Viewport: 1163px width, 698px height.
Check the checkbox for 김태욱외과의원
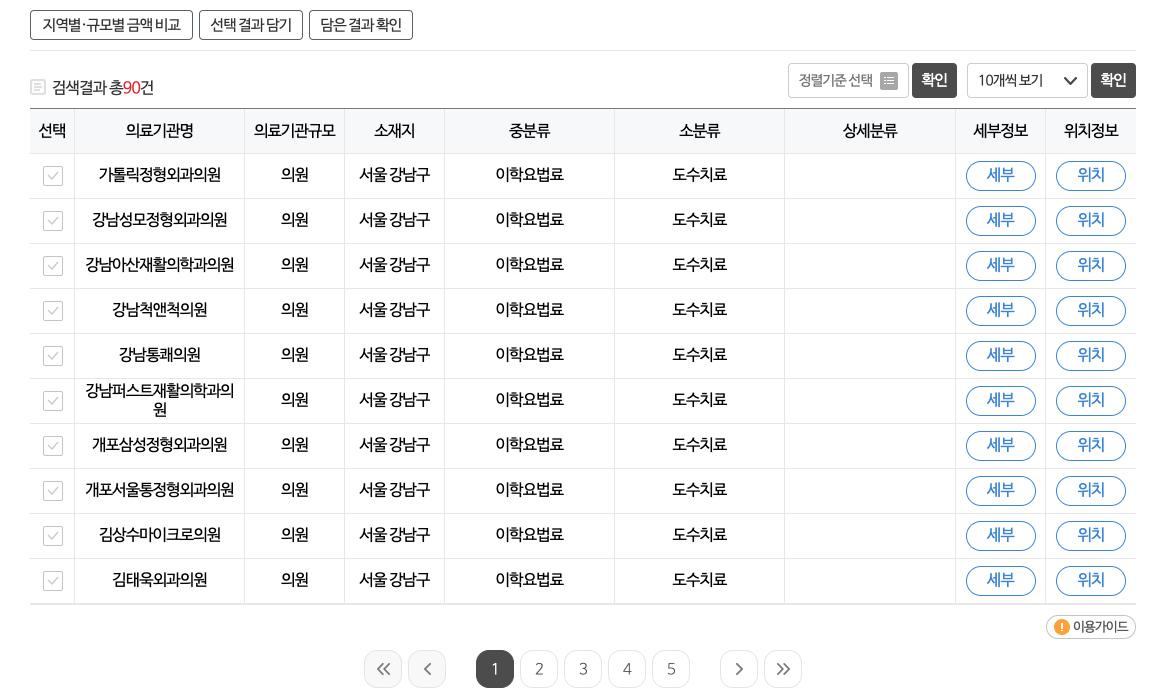[x=52, y=581]
